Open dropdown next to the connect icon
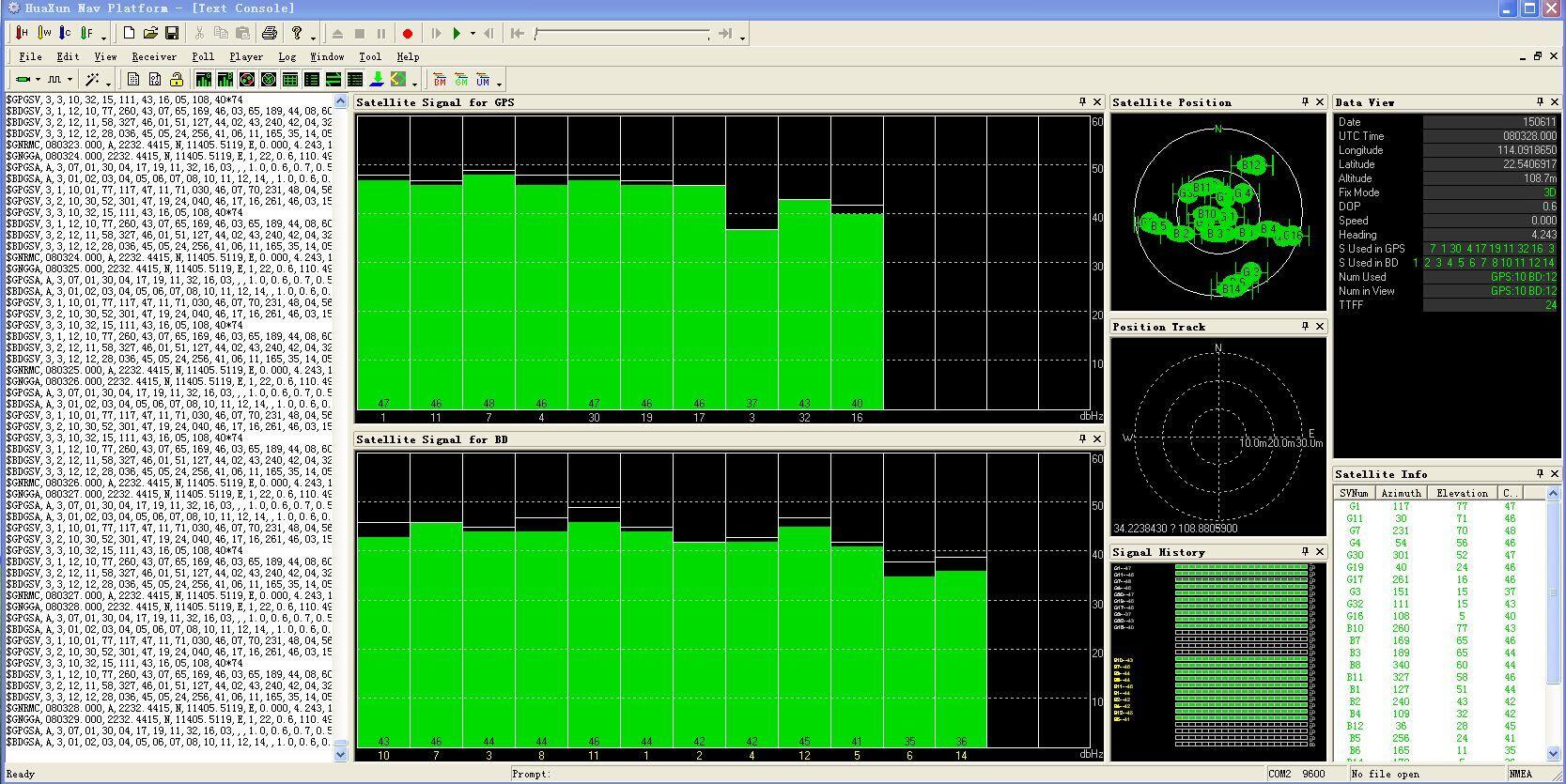The image size is (1566, 784). click(x=39, y=80)
